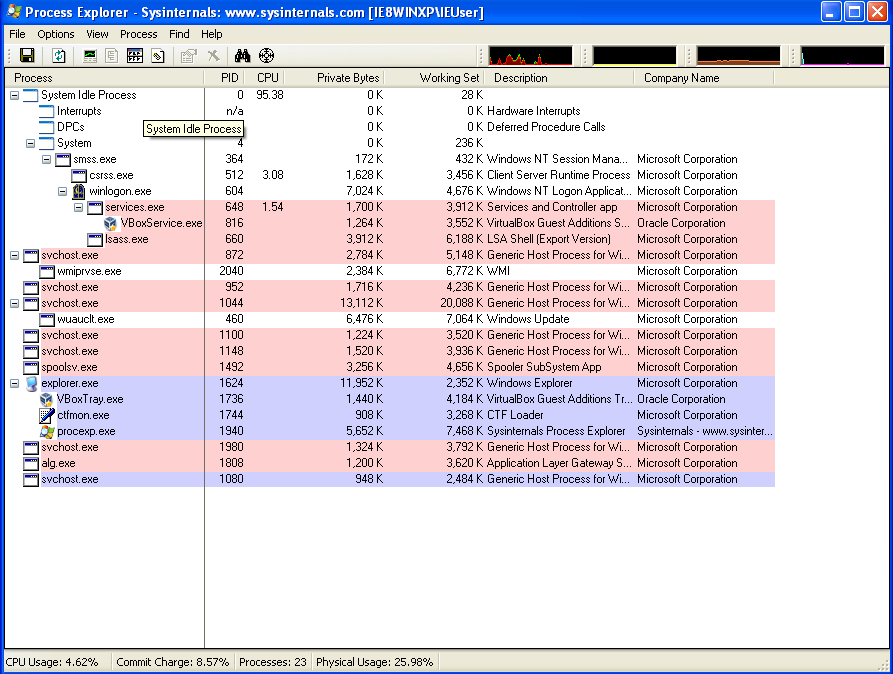Viewport: 893px width, 674px height.
Task: Collapse svchost.exe PID 872 node
Action: [x=15, y=255]
